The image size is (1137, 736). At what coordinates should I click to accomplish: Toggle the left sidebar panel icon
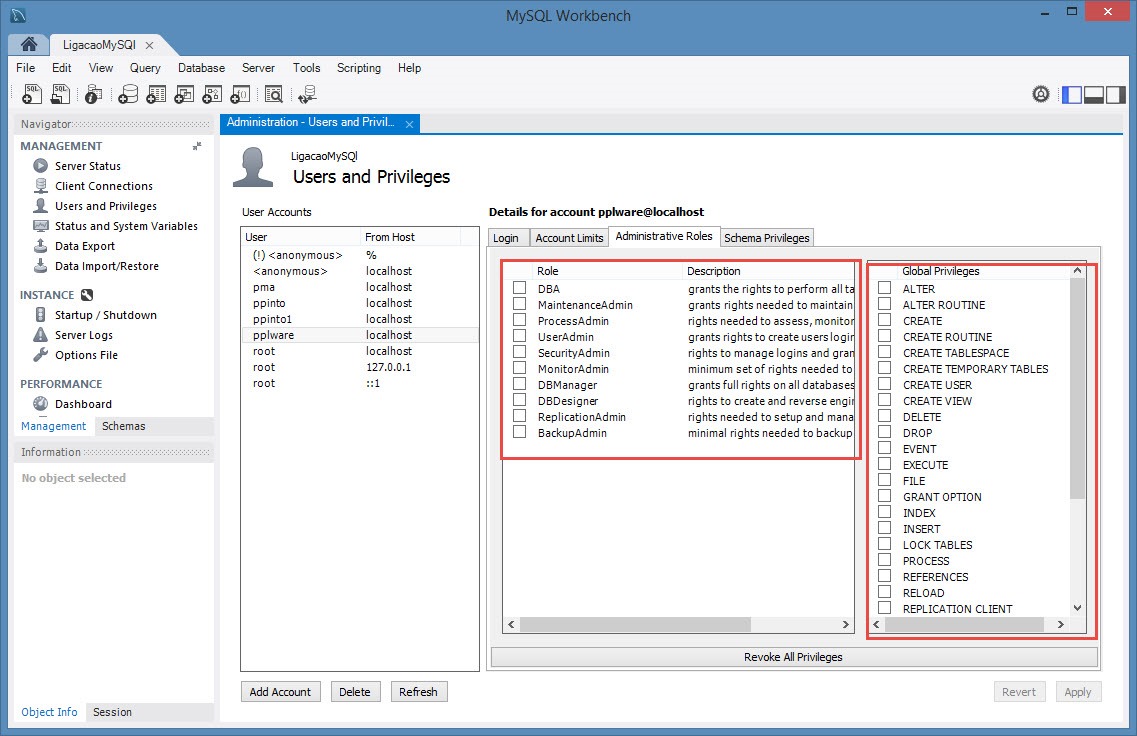[1071, 94]
